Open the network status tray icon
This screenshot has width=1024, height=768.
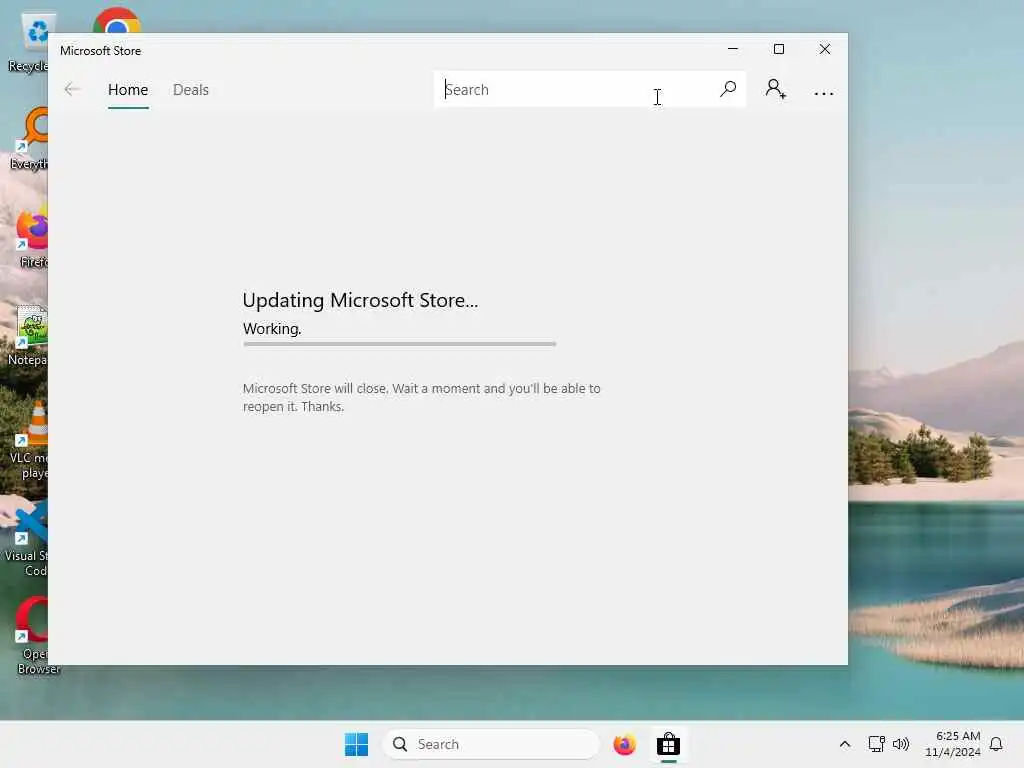pos(876,744)
